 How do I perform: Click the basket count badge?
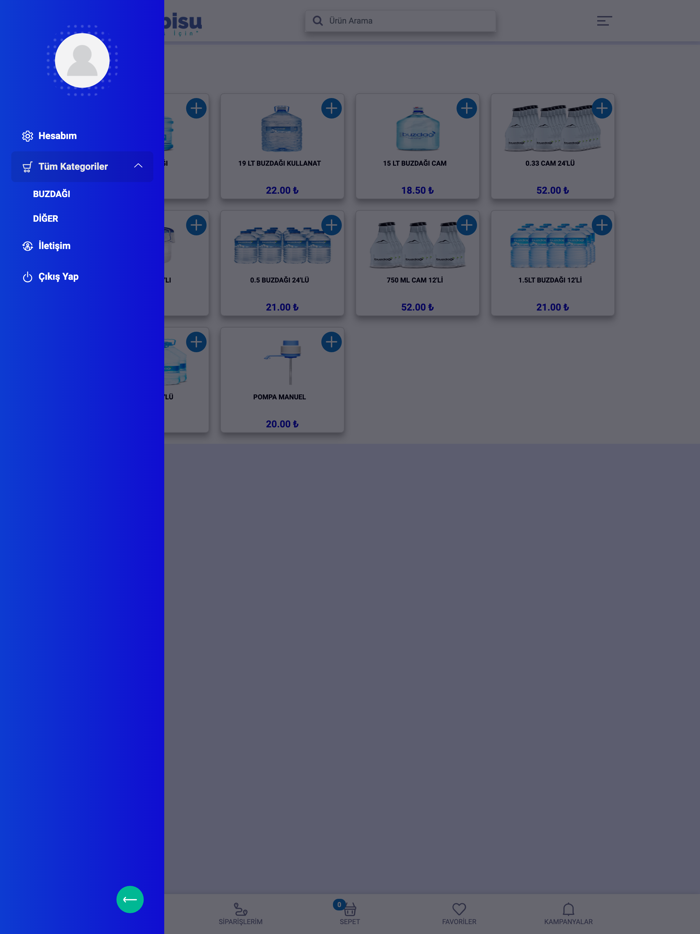[x=340, y=905]
